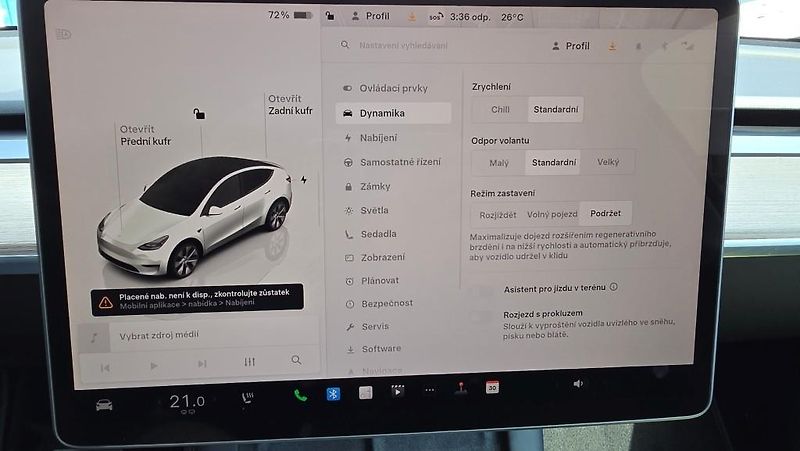This screenshot has width=800, height=451.
Task: Toggle Asistent pro jízdu v terénu switch
Action: [x=481, y=291]
